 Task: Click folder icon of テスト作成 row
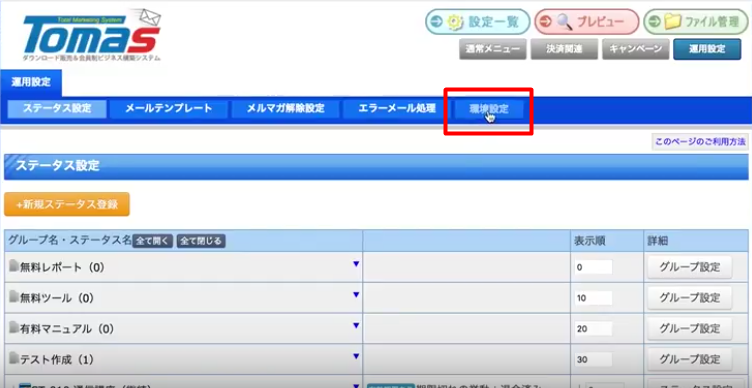(14, 358)
